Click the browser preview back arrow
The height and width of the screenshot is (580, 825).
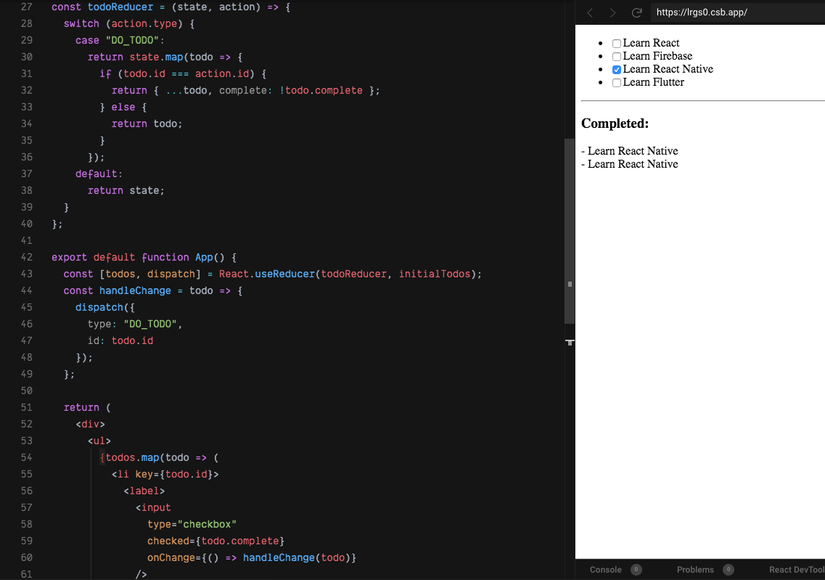coord(590,13)
